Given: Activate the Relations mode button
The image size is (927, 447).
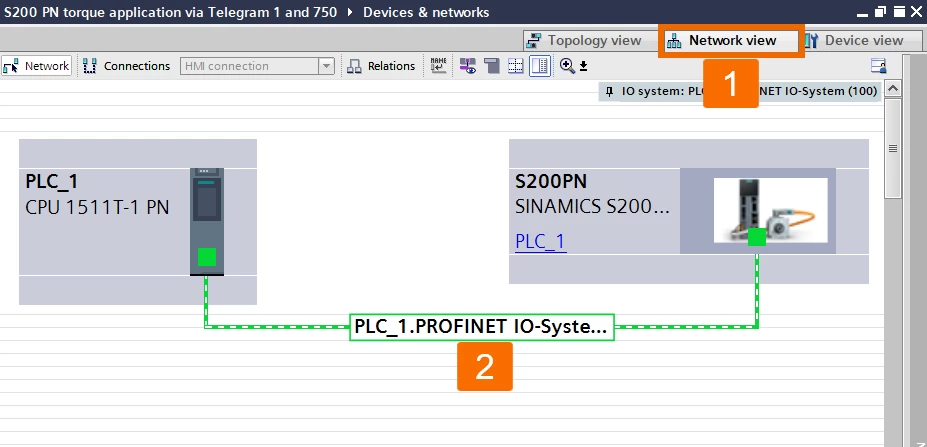Looking at the screenshot, I should click(x=381, y=66).
